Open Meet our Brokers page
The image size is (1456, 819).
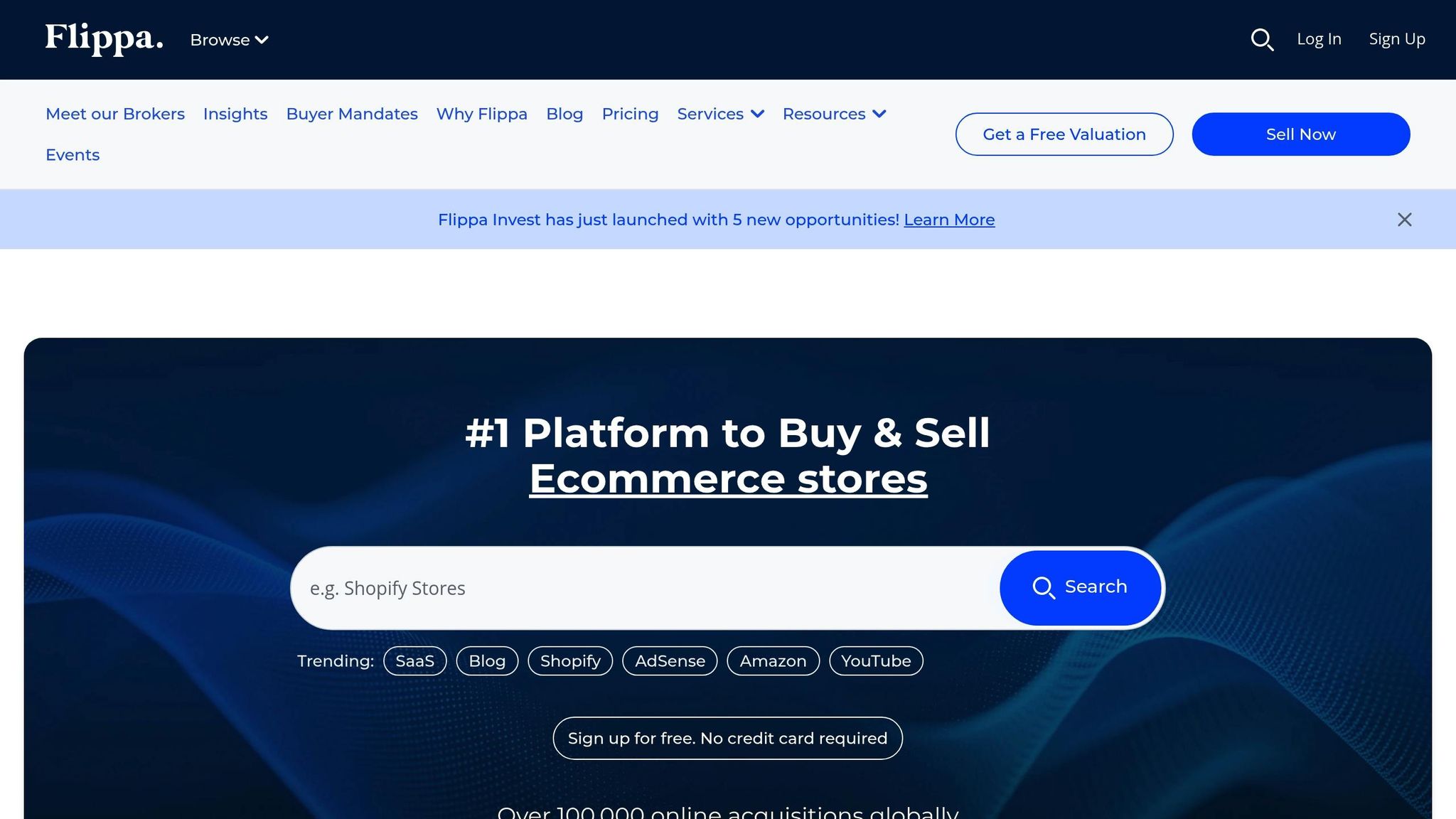[x=115, y=114]
